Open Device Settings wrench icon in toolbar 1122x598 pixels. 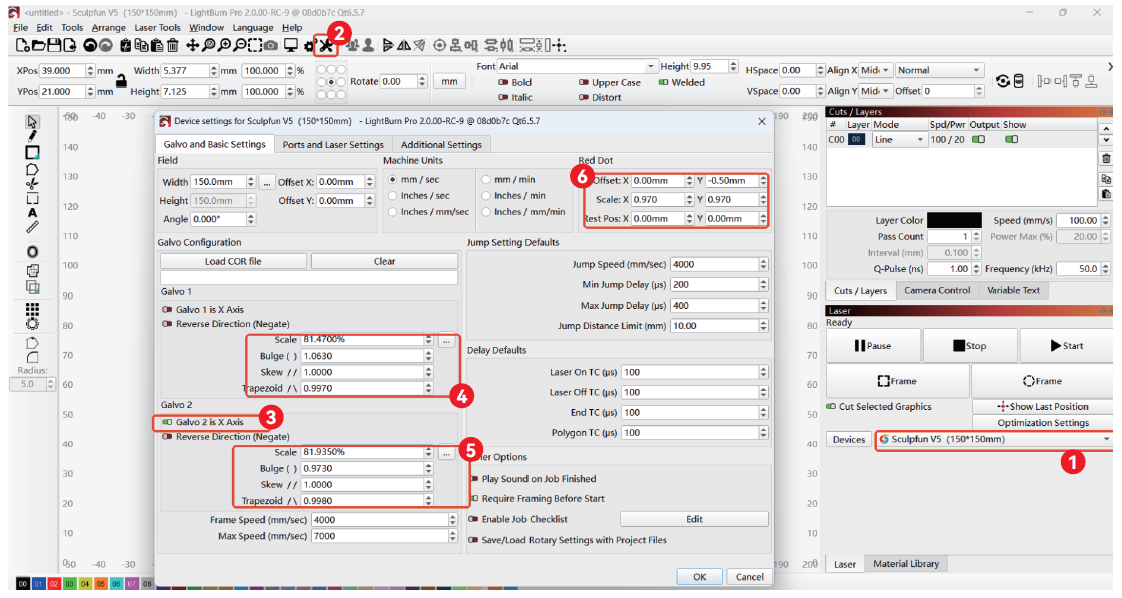point(325,46)
